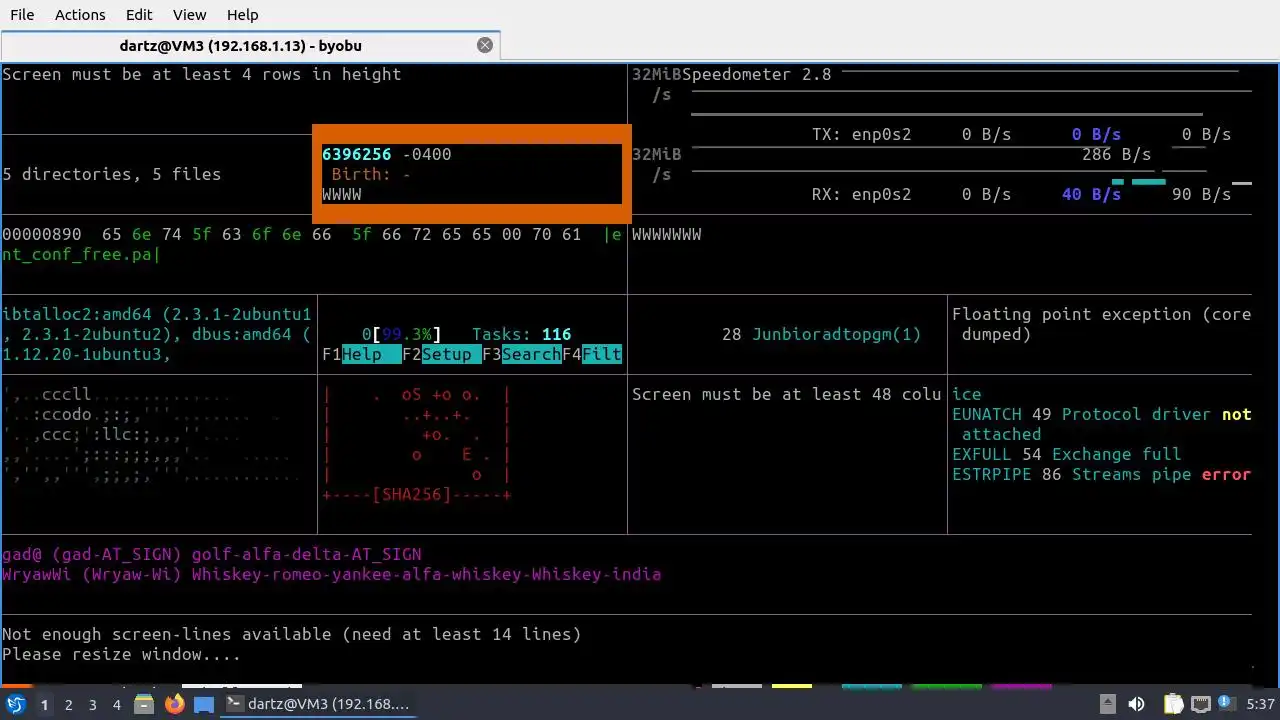Open the View menu
The image size is (1280, 720).
coord(189,15)
